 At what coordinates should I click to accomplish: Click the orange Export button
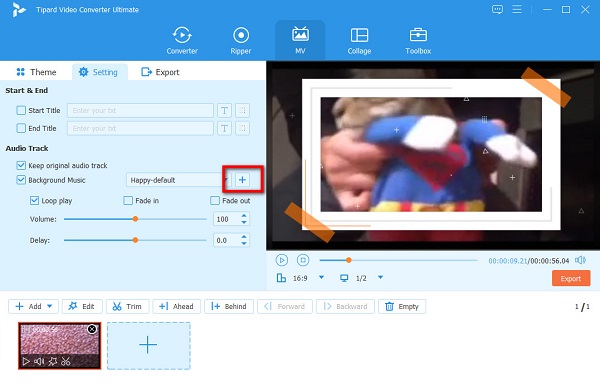coord(571,278)
